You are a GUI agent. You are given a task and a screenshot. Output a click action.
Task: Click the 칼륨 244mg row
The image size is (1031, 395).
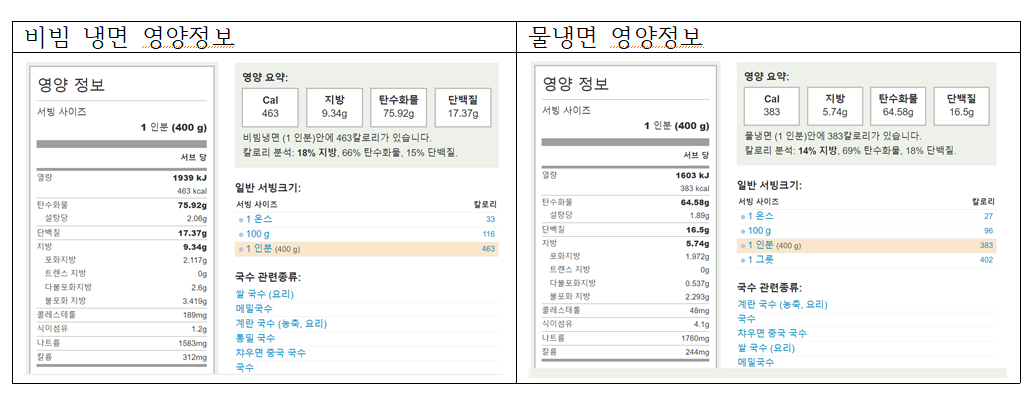coord(625,352)
